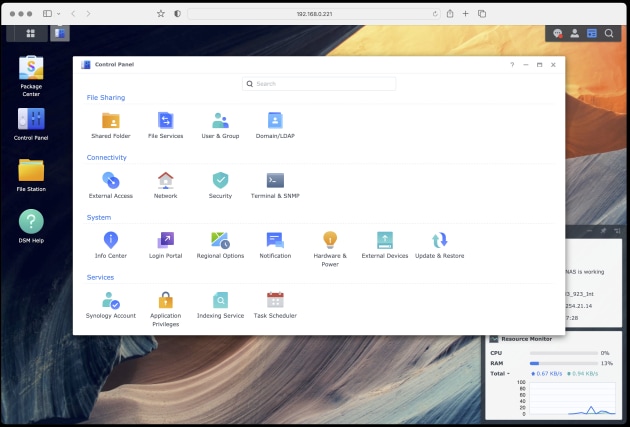Bookmark page with star icon

tap(161, 14)
